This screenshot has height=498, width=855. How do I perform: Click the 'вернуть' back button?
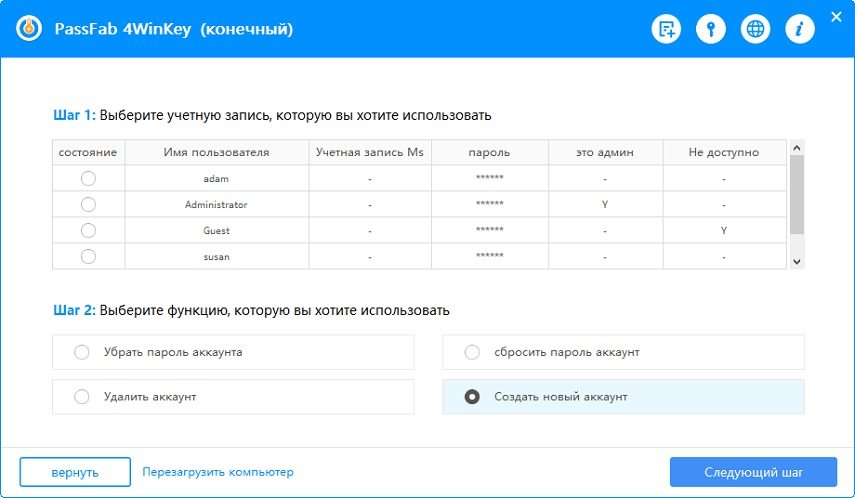tap(75, 472)
